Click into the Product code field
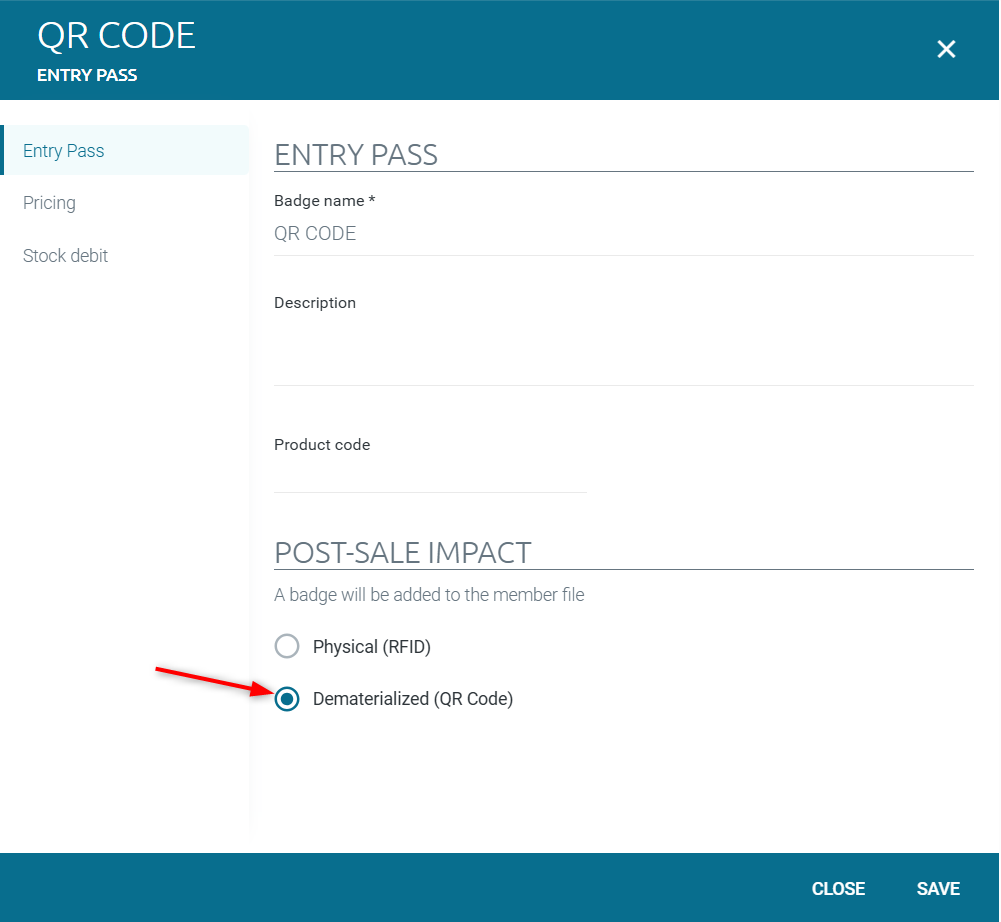The height and width of the screenshot is (922, 1001). click(x=429, y=475)
